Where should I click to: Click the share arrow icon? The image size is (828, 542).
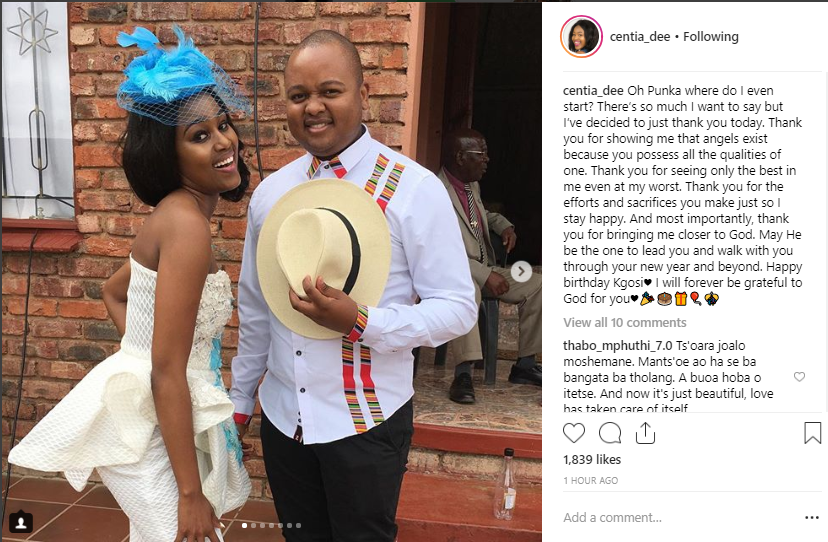(645, 433)
